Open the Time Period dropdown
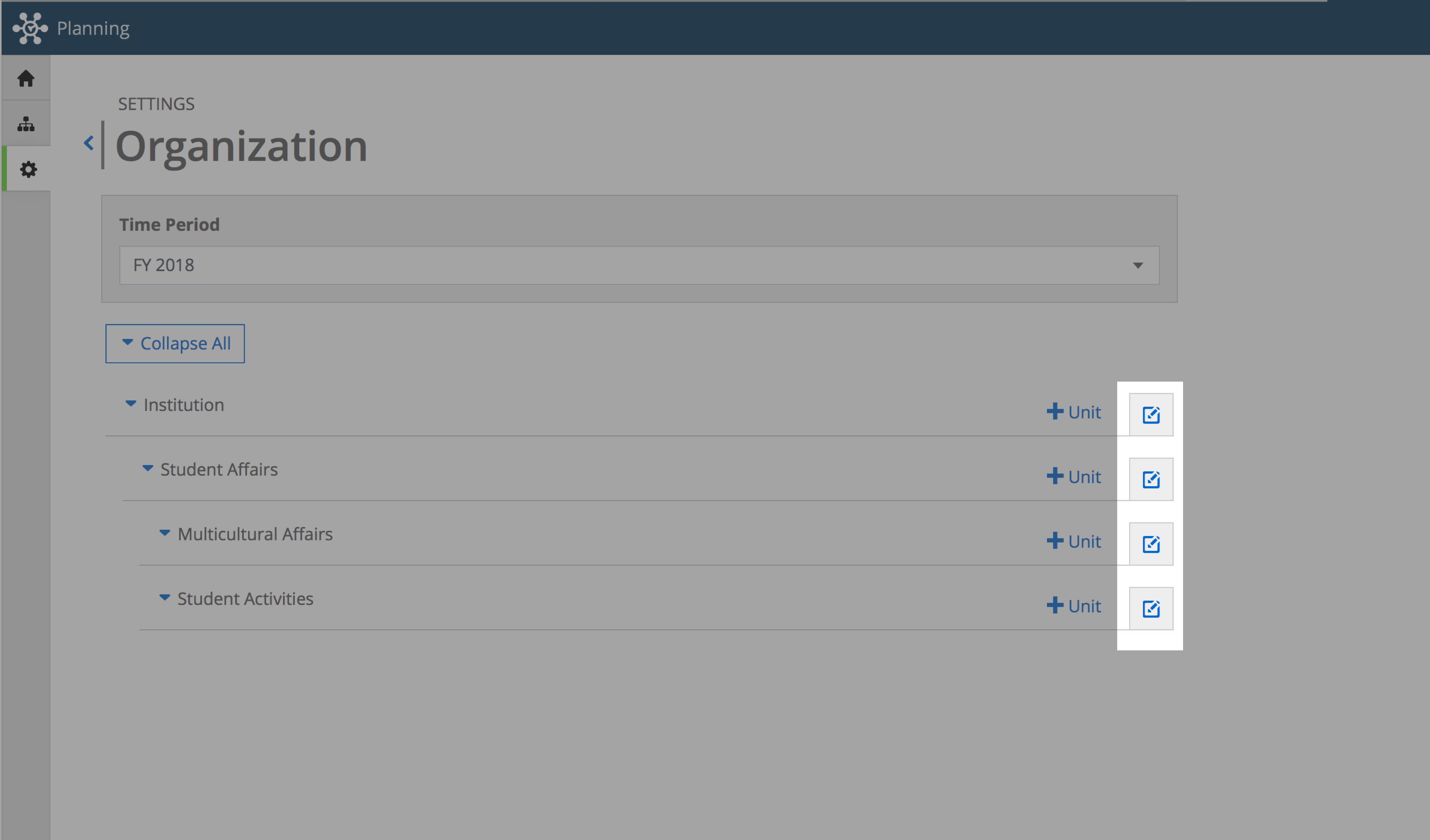1430x840 pixels. pyautogui.click(x=639, y=265)
